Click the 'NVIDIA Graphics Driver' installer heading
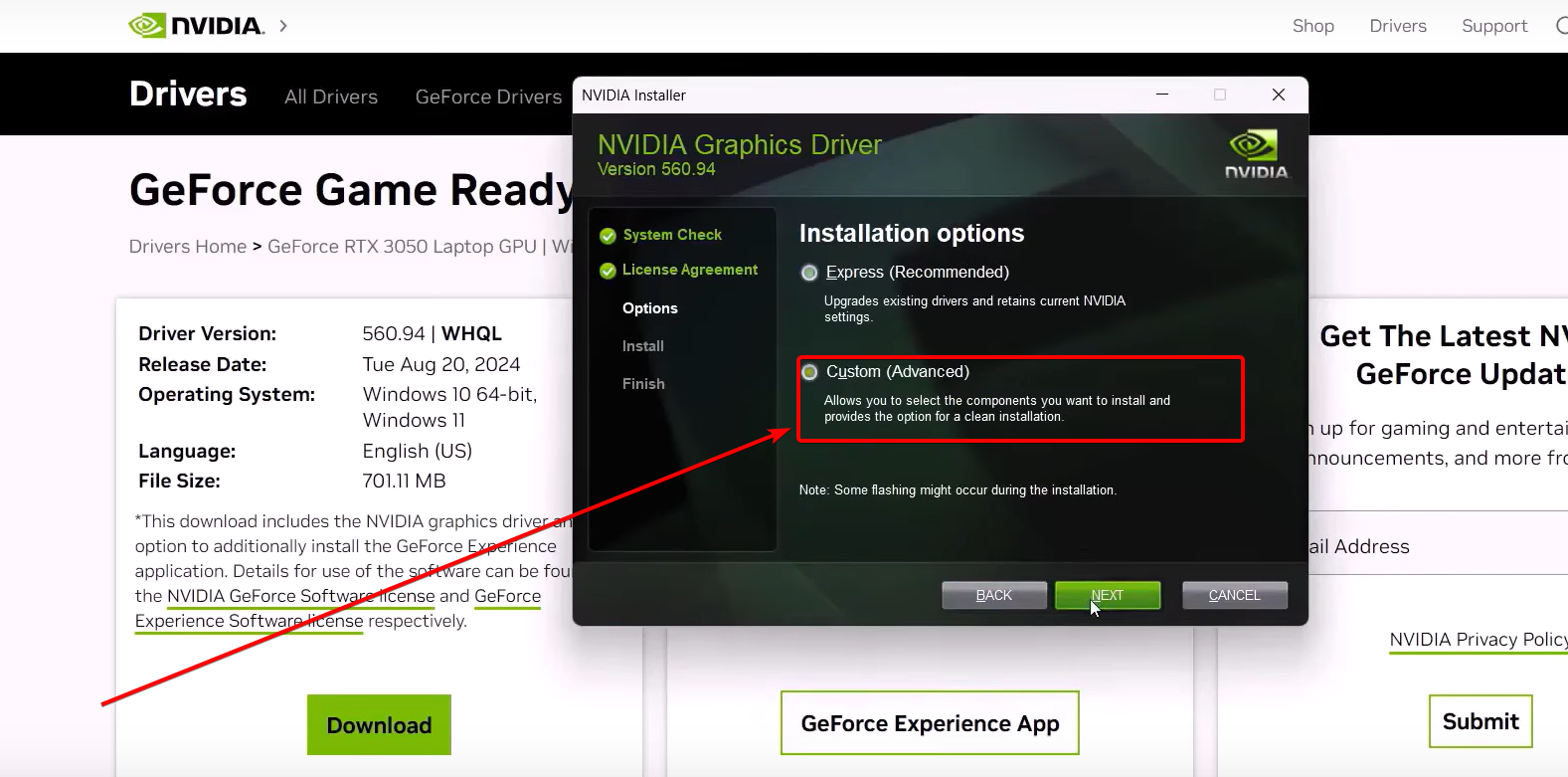 point(740,144)
